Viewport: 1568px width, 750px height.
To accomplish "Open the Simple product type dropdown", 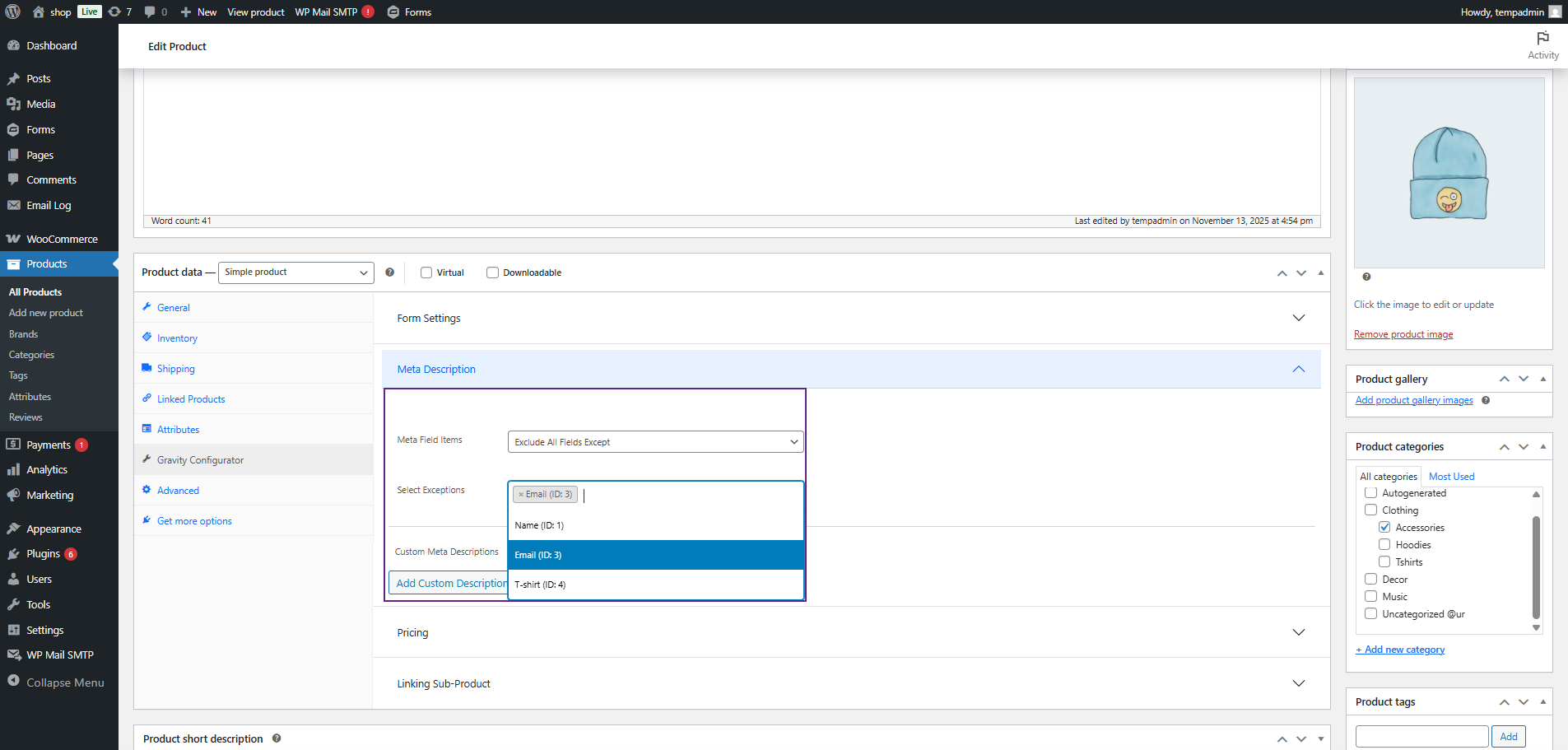I will tap(295, 273).
